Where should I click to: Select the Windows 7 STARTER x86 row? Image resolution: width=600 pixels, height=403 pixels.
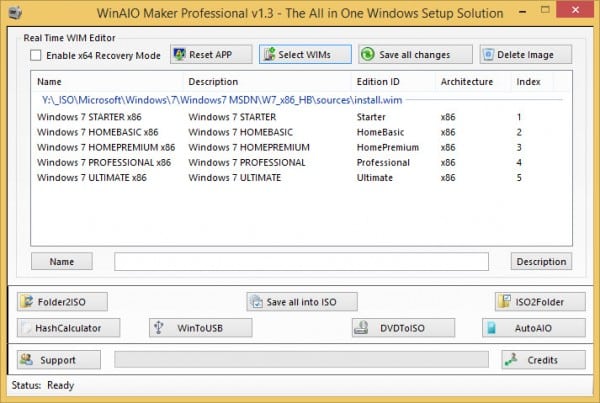point(302,117)
